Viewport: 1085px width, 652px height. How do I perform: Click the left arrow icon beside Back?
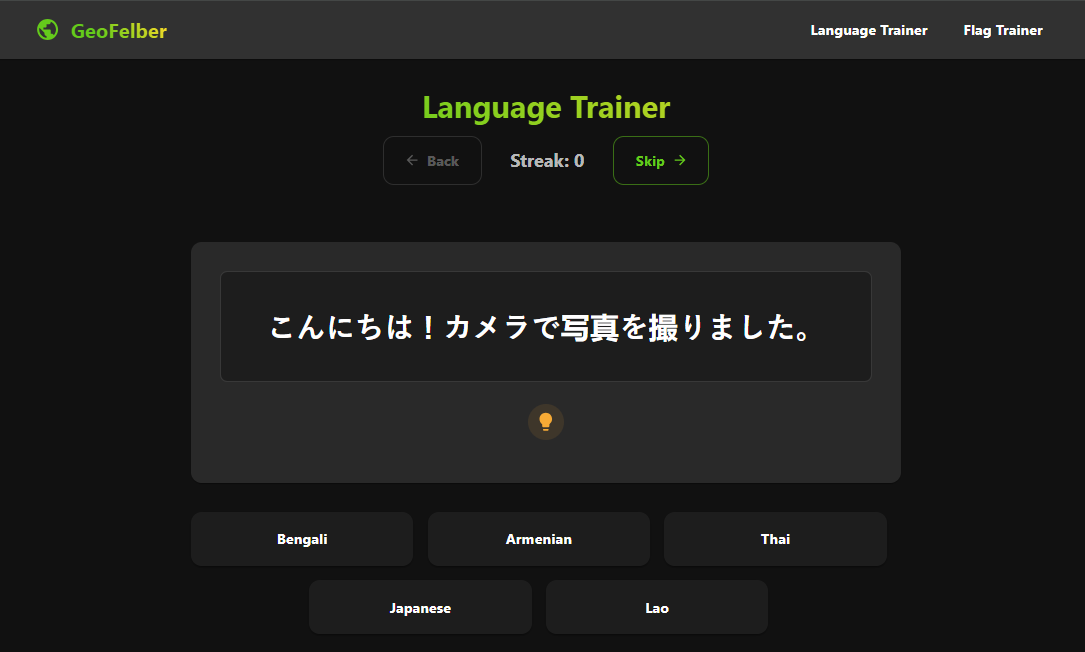412,160
